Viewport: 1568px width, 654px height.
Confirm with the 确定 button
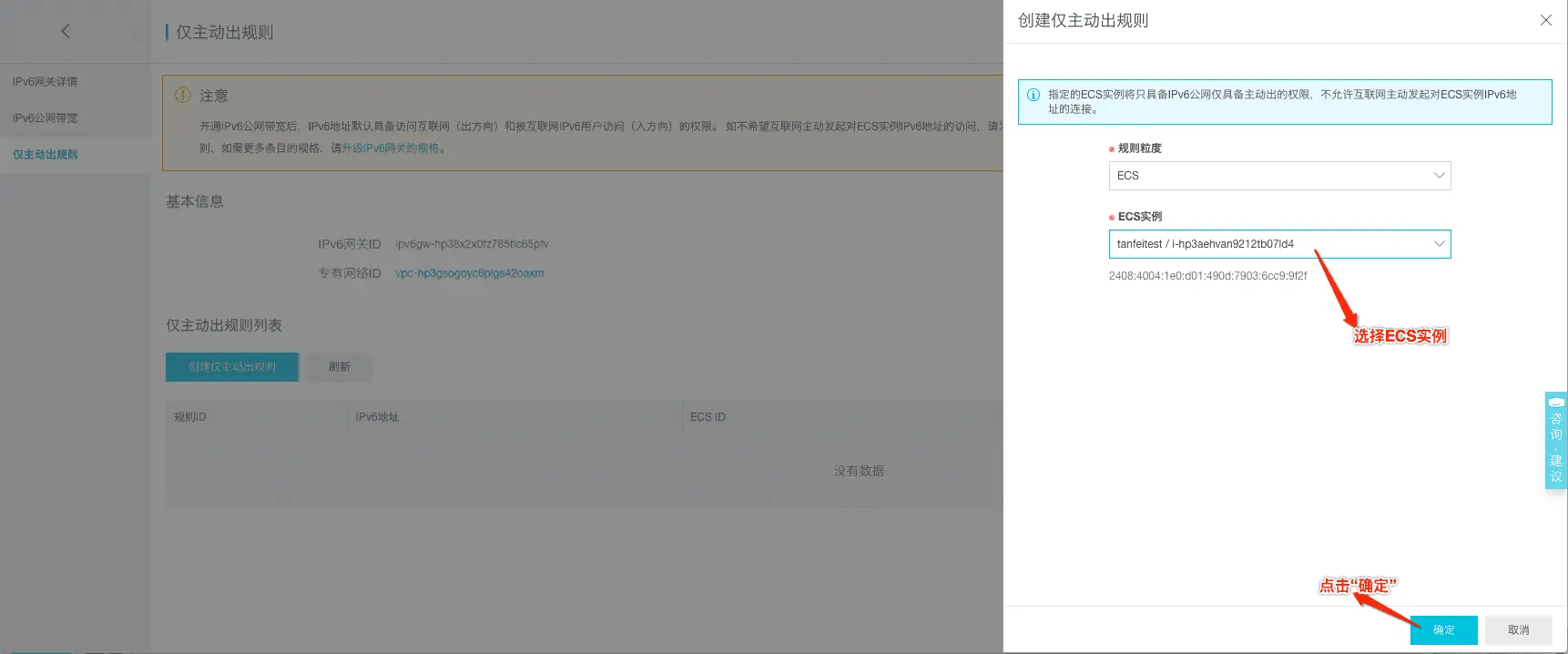[x=1443, y=630]
